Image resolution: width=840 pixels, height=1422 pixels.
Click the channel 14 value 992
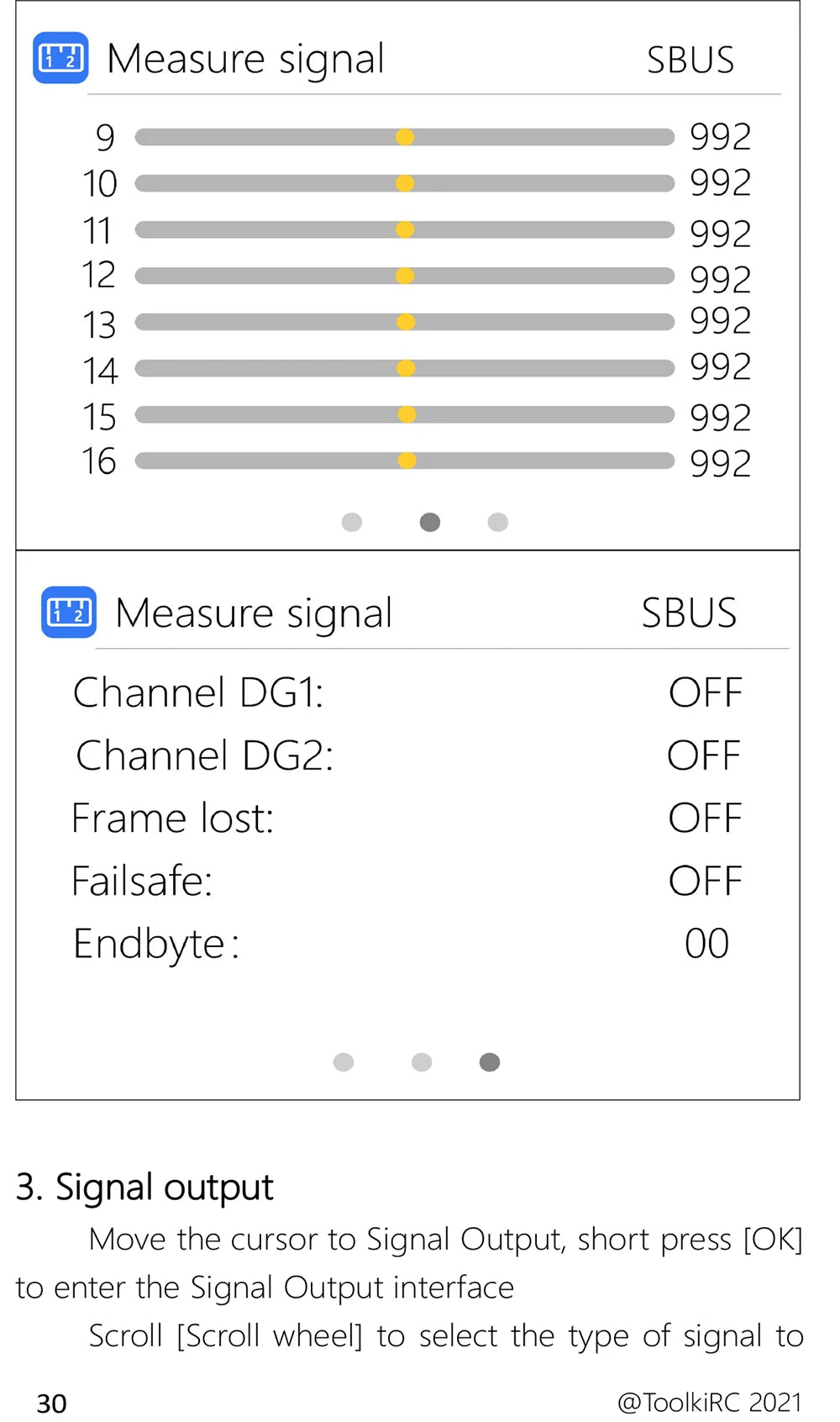[721, 367]
